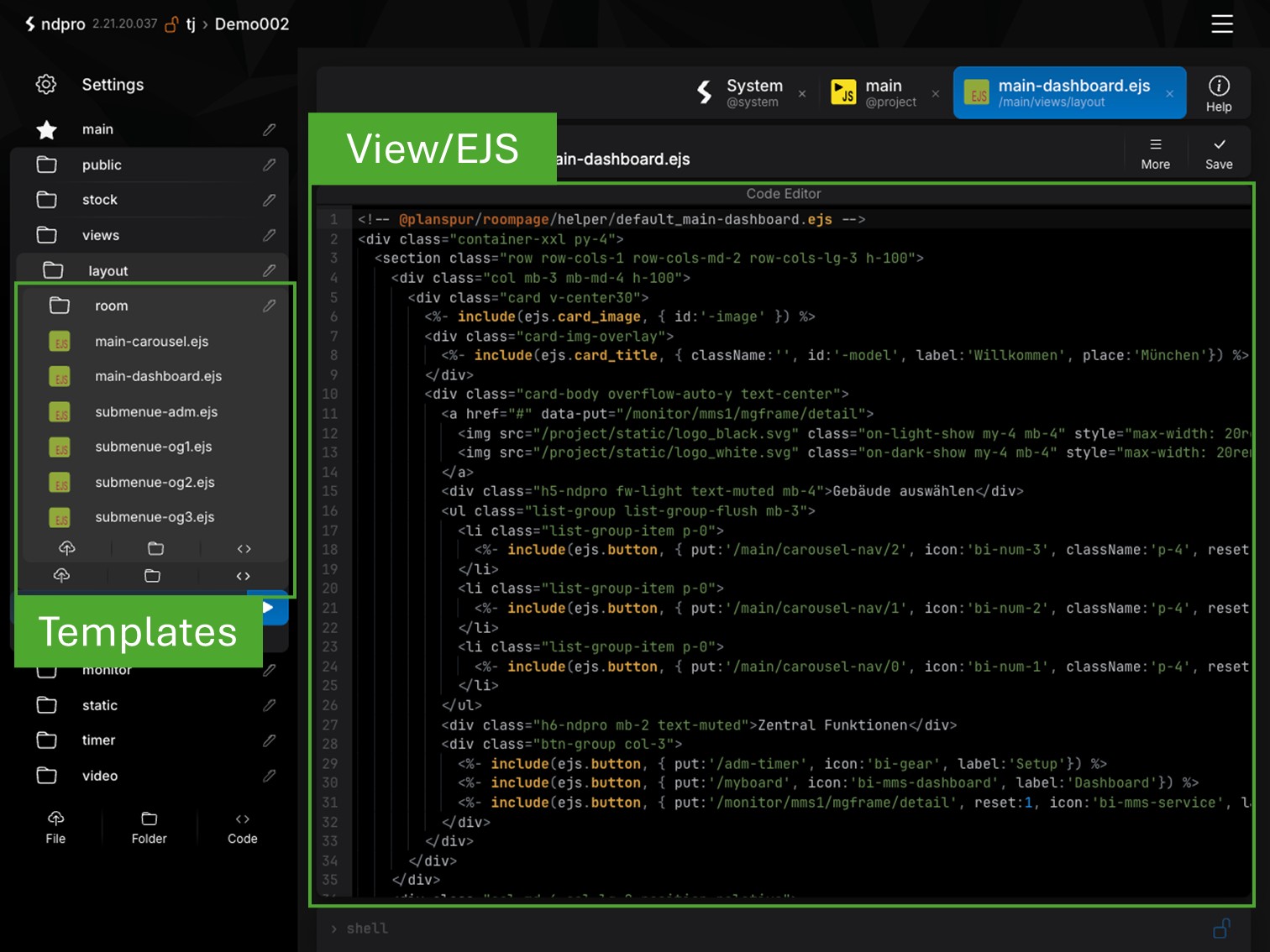Click pencil icon for stock folder
This screenshot has height=952, width=1270.
(x=269, y=200)
